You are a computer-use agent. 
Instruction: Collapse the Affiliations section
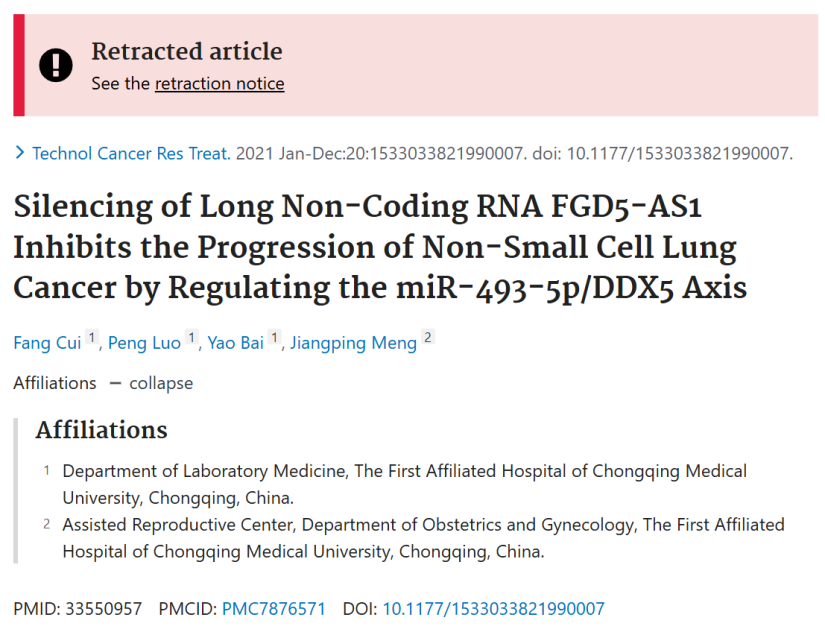(x=151, y=383)
